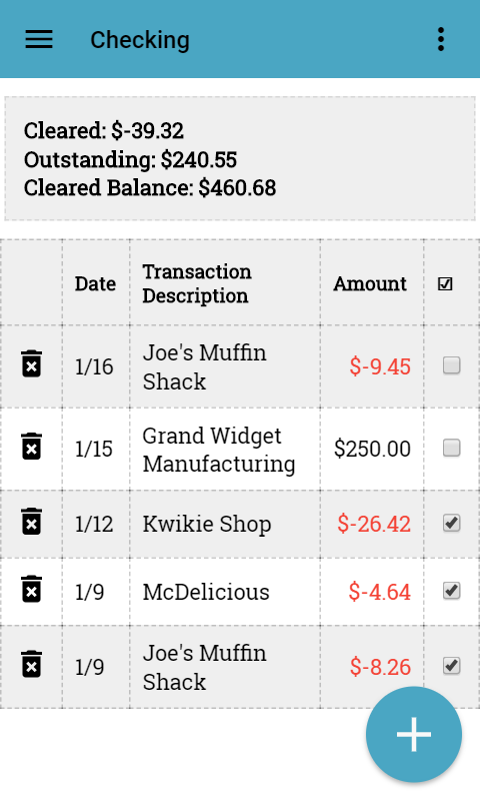The height and width of the screenshot is (800, 480).
Task: Click the Transaction Description column header
Action: [x=197, y=284]
